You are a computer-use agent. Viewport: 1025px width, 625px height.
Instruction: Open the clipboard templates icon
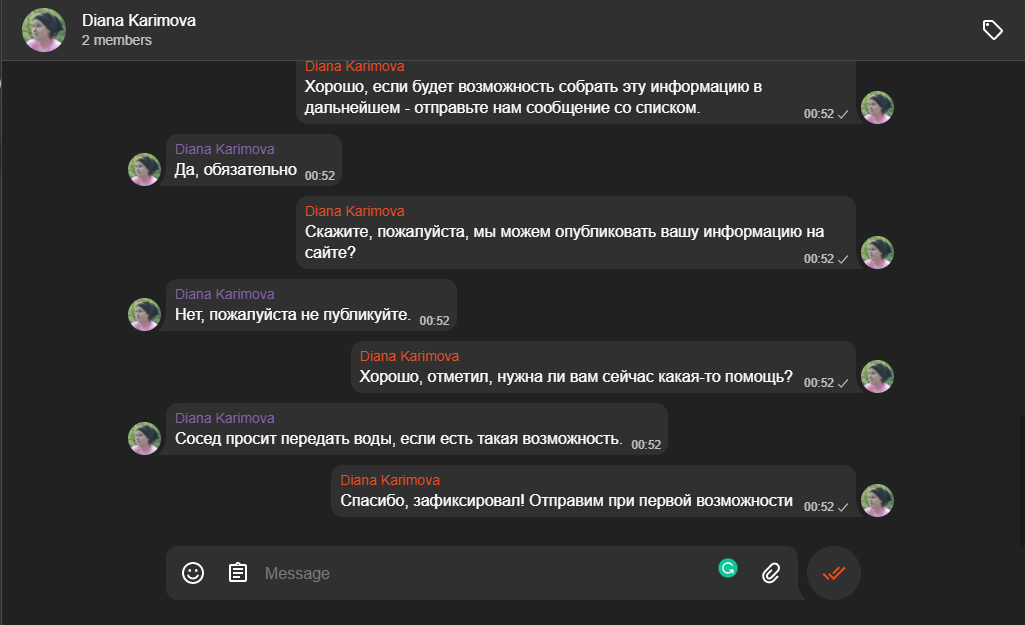(x=238, y=573)
